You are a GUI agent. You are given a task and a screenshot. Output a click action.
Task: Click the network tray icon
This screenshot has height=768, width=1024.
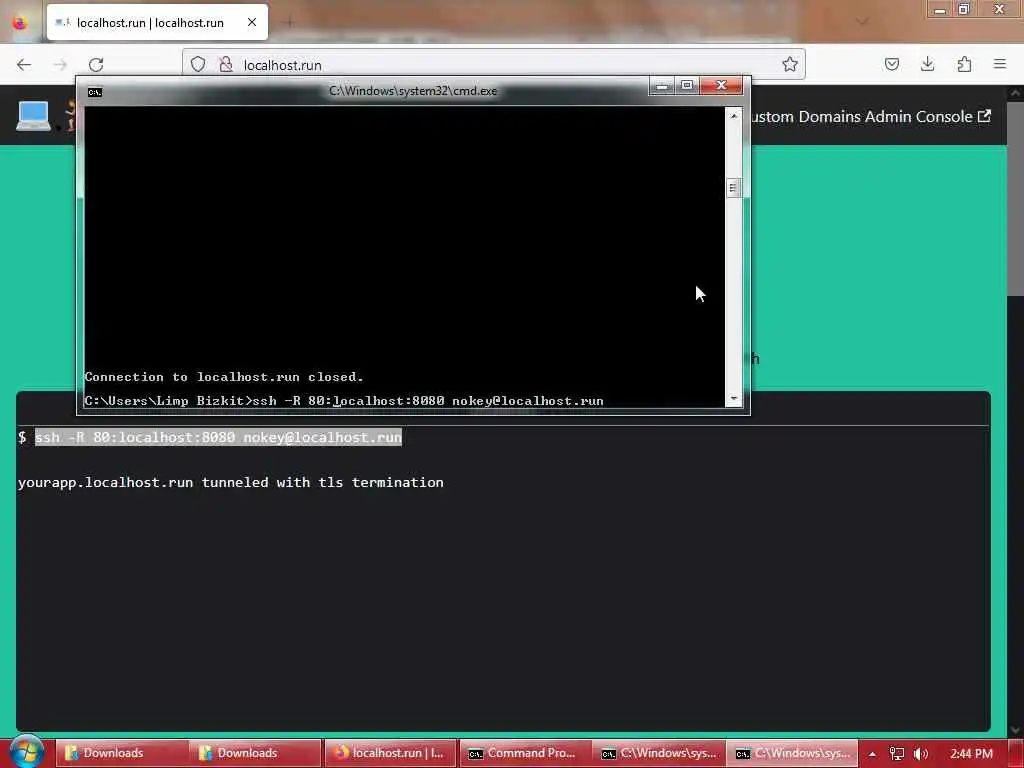(897, 754)
